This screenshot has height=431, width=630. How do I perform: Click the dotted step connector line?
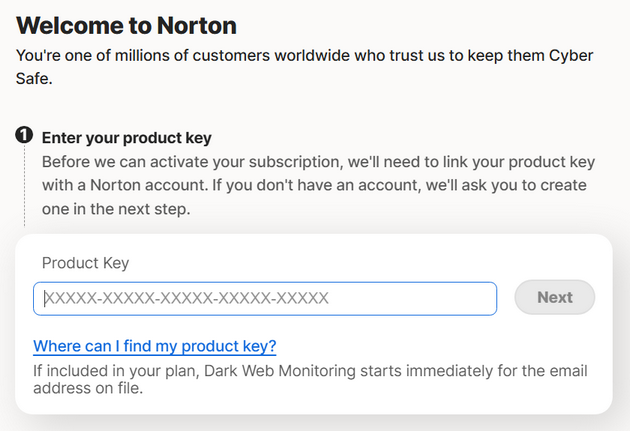coord(24,186)
